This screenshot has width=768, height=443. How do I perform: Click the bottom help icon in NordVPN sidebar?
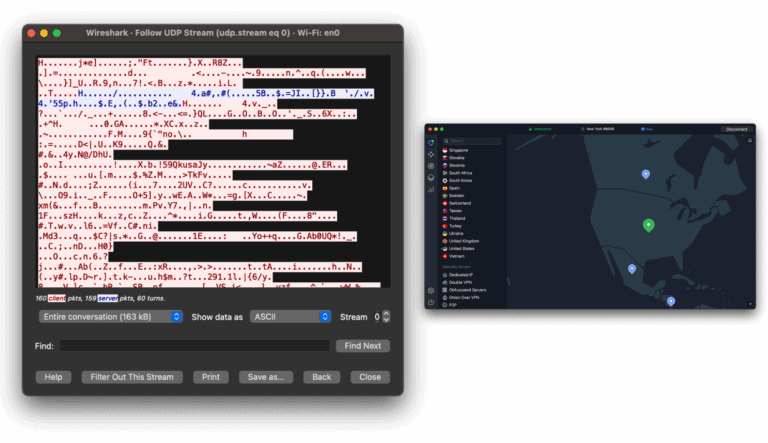tap(431, 302)
